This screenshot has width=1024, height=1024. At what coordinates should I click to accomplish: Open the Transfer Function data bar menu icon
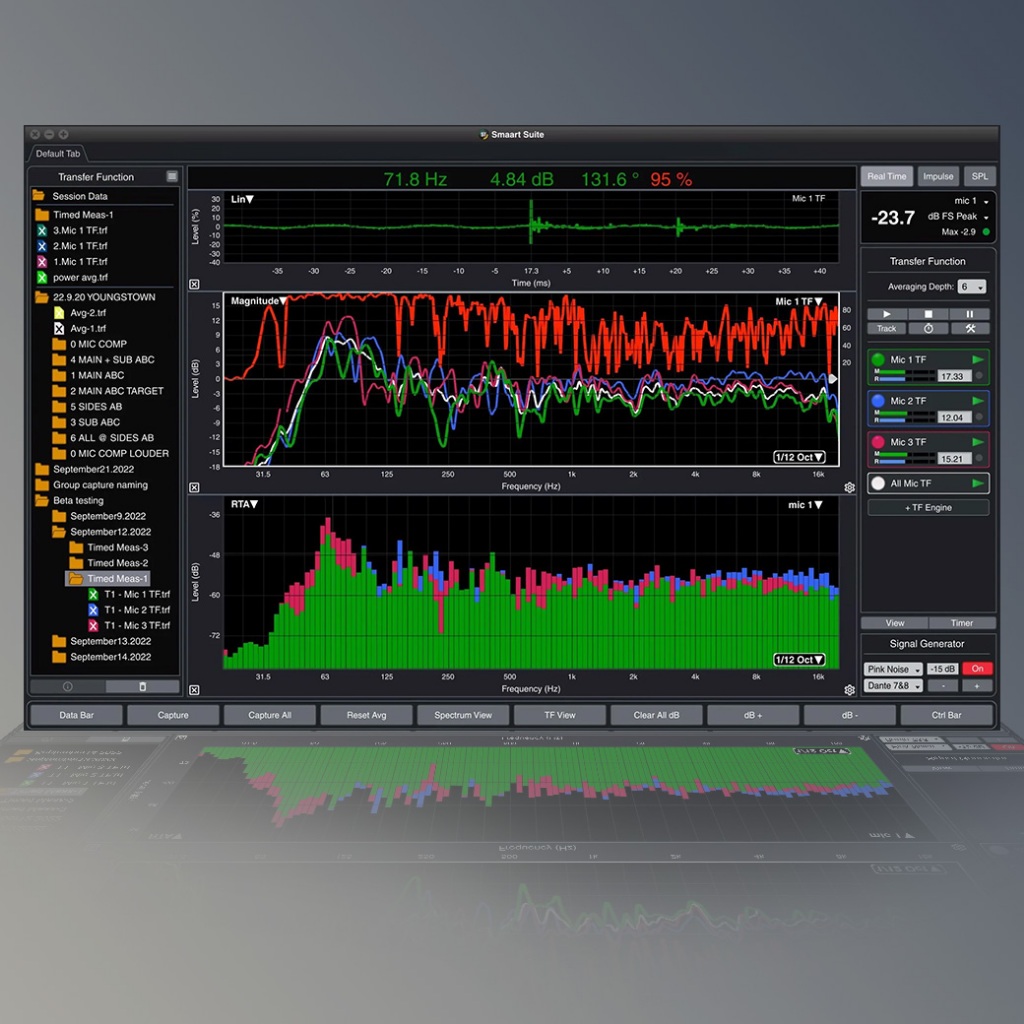point(172,177)
